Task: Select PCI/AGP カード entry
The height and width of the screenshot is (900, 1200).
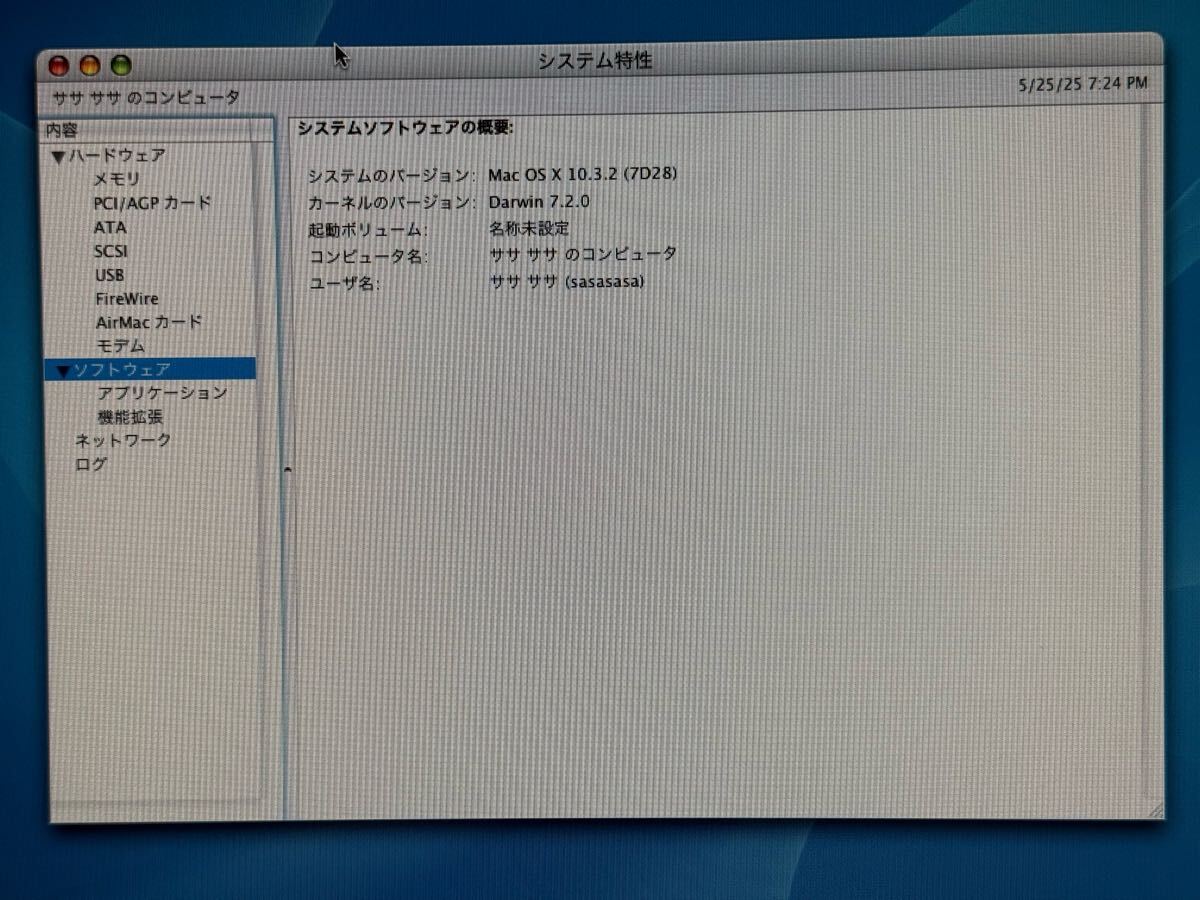Action: pos(153,203)
